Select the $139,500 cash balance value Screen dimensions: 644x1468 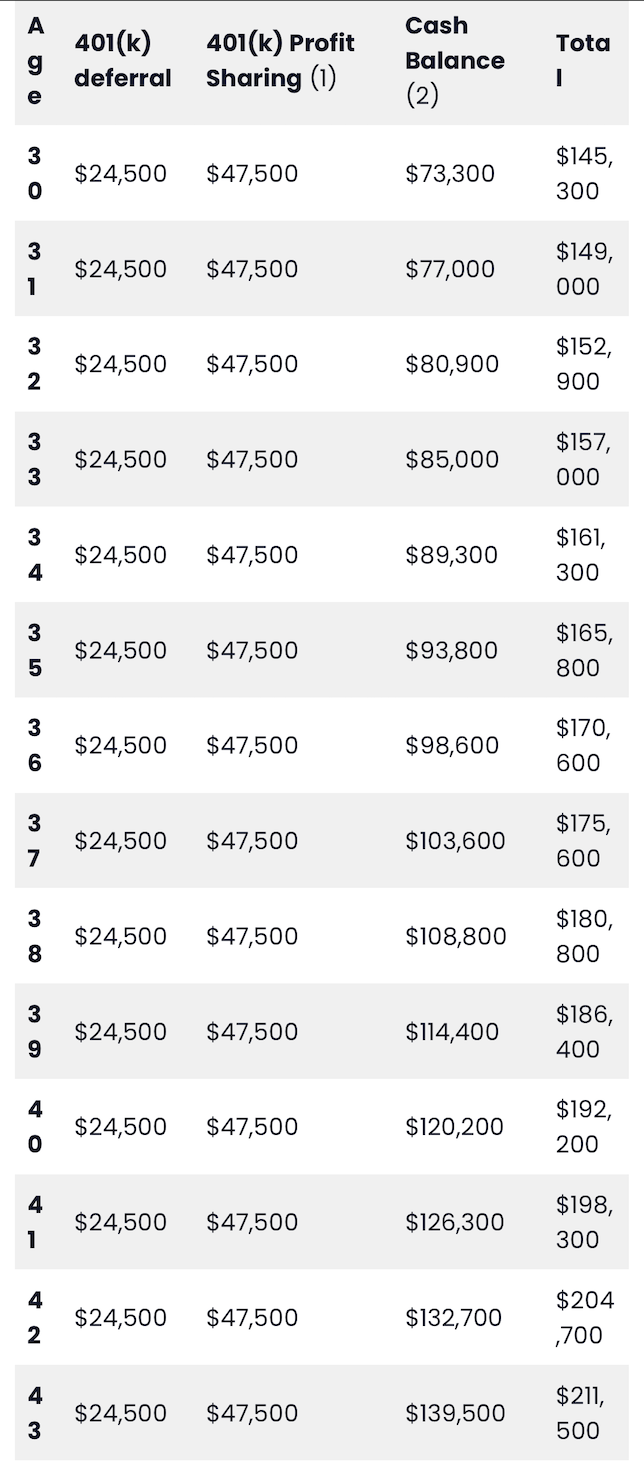455,1413
